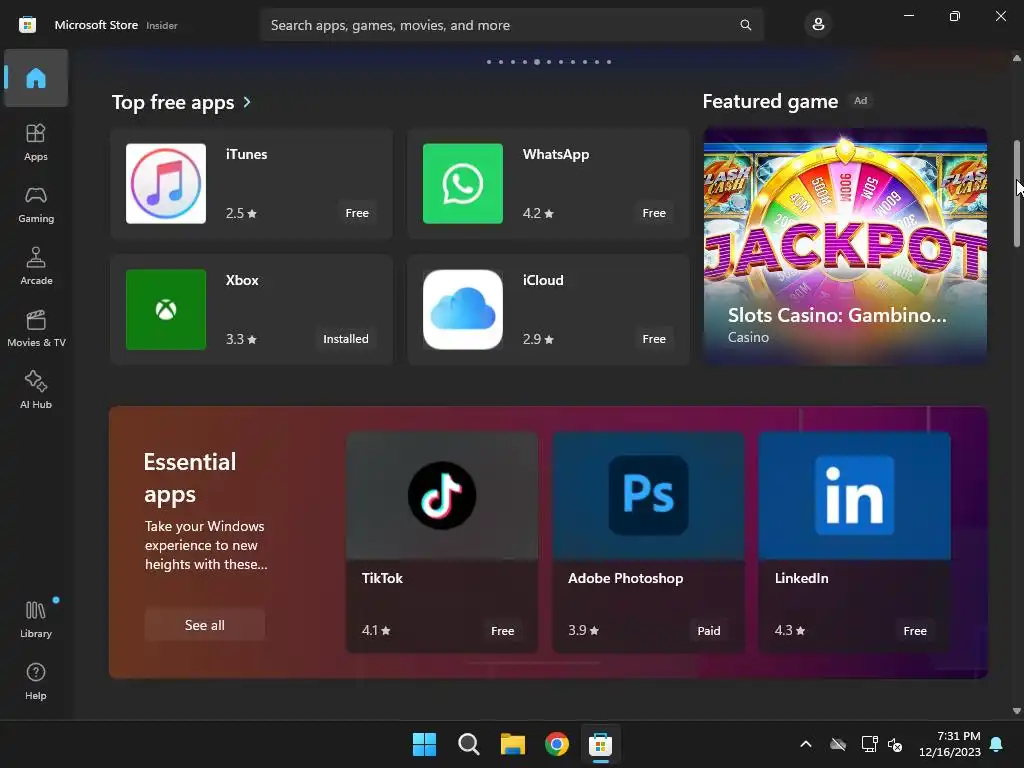This screenshot has height=768, width=1024.
Task: Open the iTunes app icon
Action: (x=166, y=184)
